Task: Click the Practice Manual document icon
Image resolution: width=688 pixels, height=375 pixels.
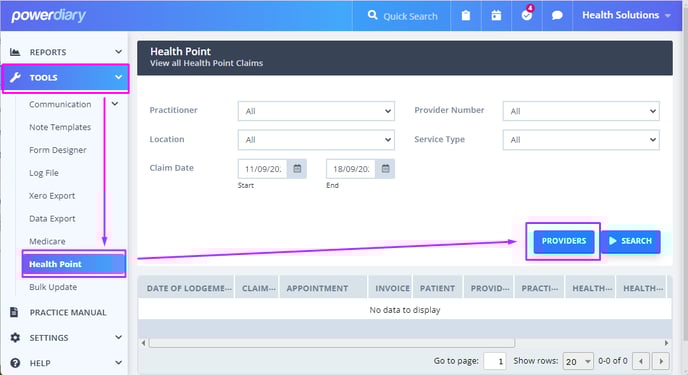Action: 14,312
